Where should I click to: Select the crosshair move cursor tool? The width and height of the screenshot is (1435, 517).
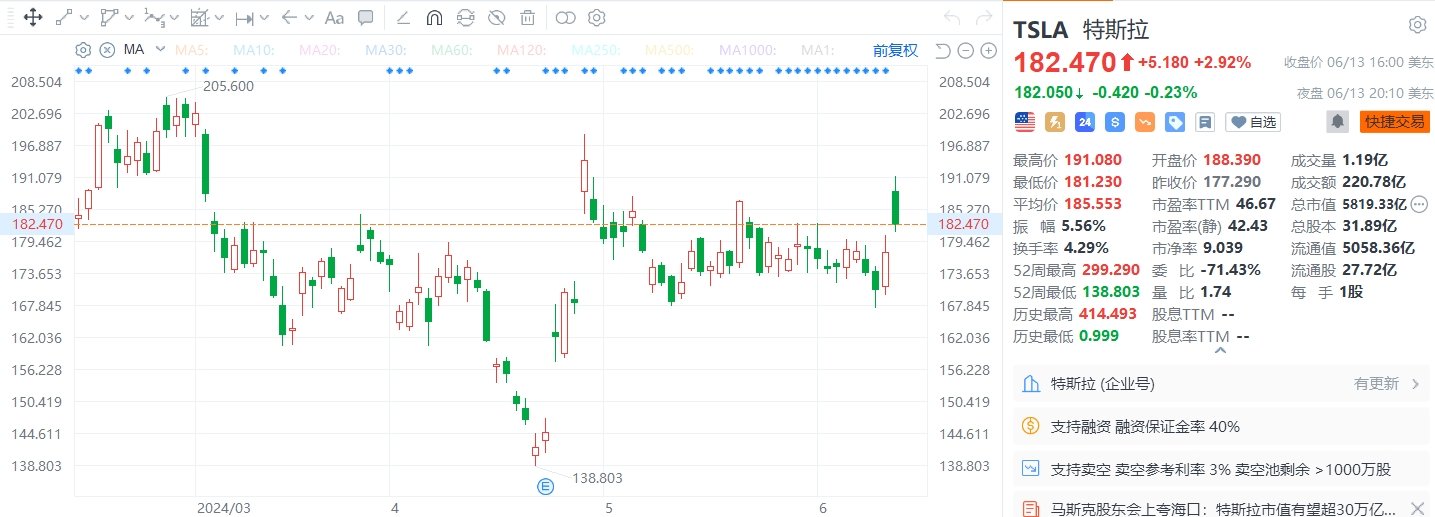pos(32,17)
